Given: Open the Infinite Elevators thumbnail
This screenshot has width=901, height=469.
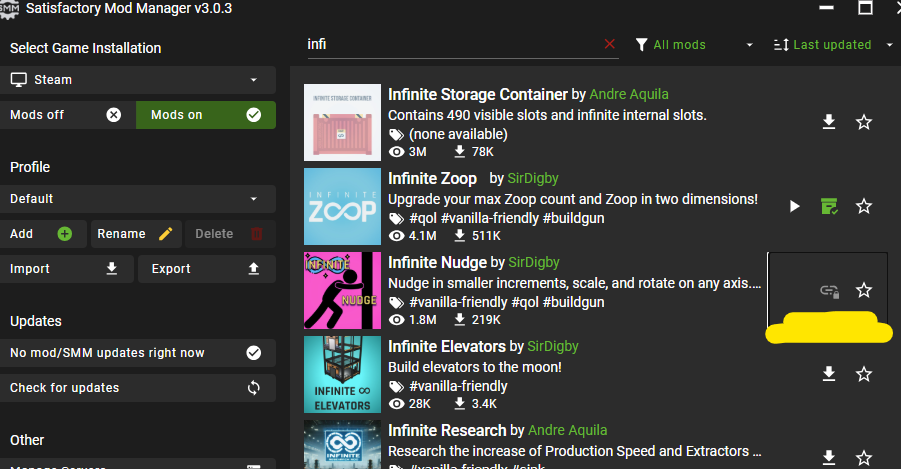Looking at the screenshot, I should point(342,374).
